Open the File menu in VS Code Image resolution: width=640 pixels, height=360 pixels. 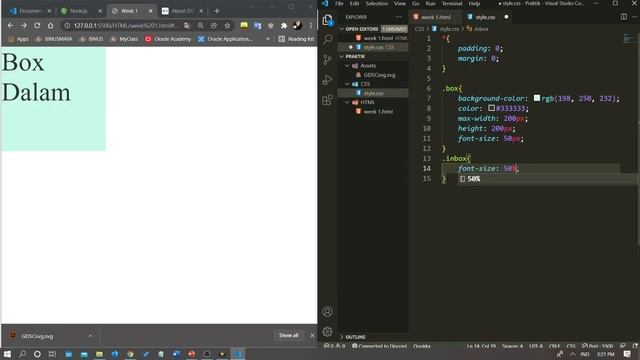[339, 4]
